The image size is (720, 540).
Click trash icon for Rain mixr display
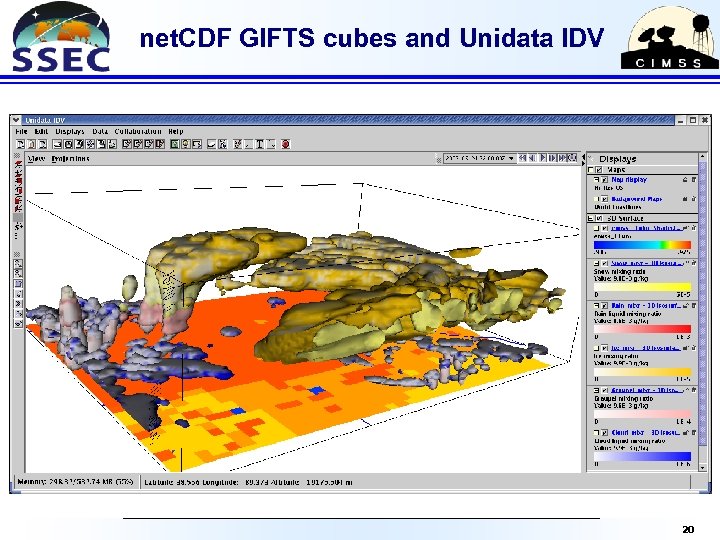tap(694, 305)
